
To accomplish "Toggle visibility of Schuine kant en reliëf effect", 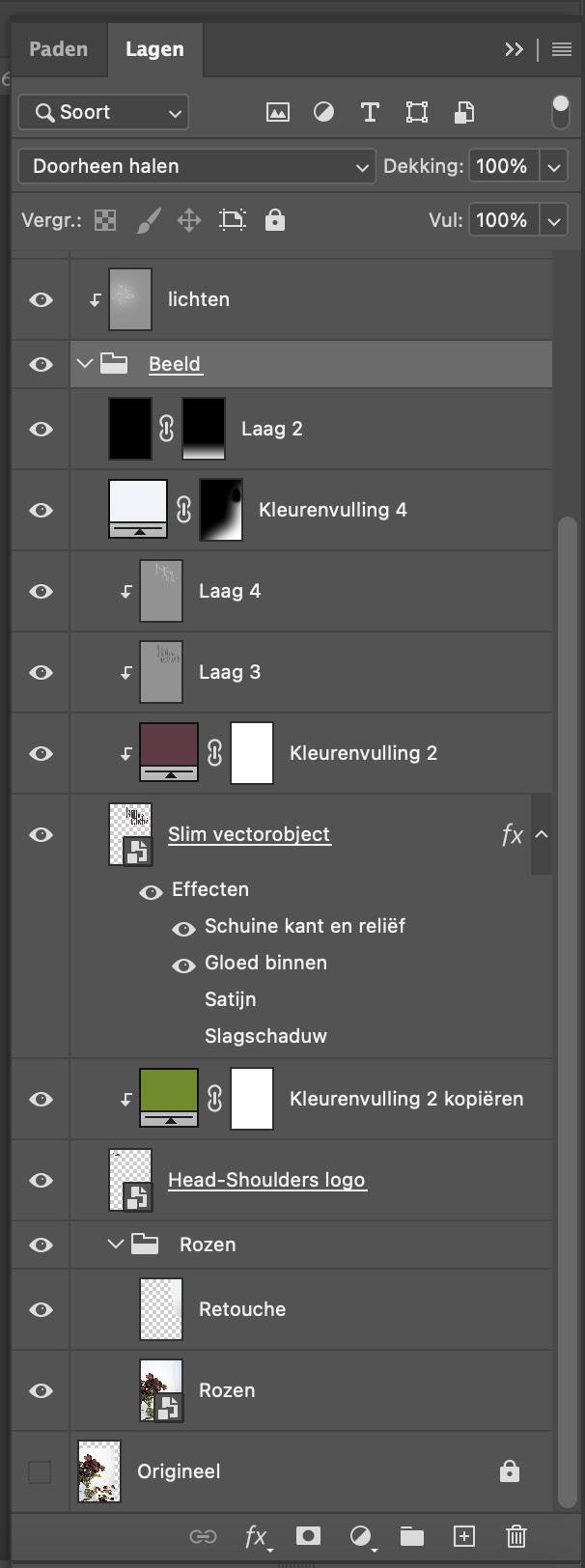I will pos(183,928).
